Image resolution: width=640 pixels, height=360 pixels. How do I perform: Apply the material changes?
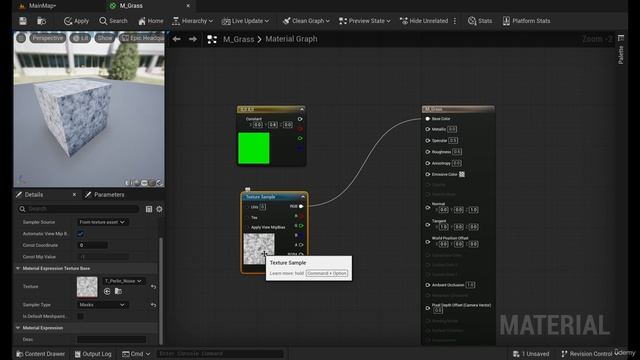(x=76, y=21)
